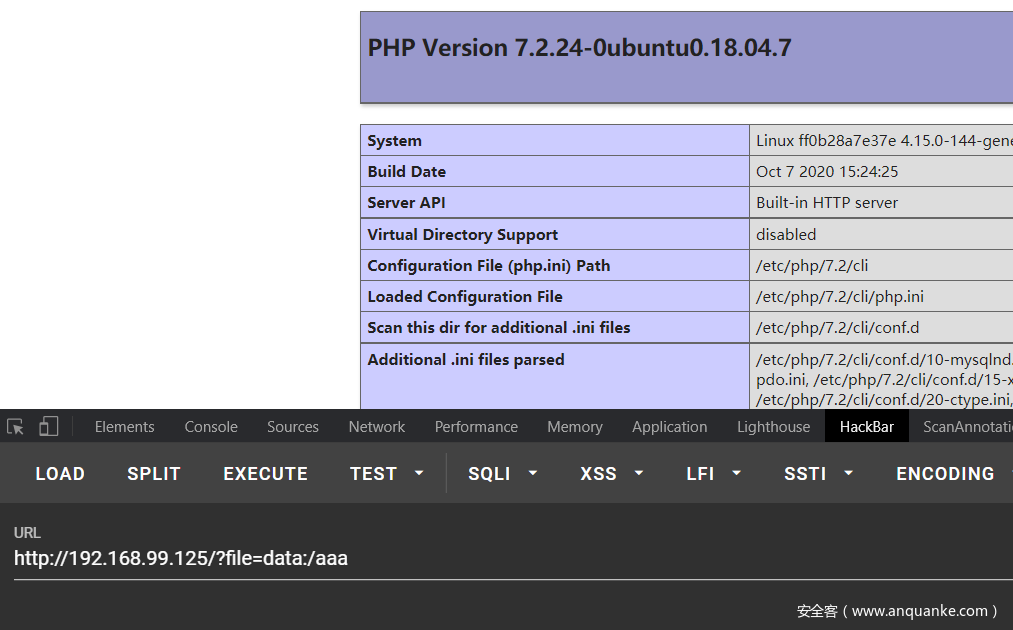Activate the inspect element picker icon
The width and height of the screenshot is (1013, 630).
tap(15, 427)
